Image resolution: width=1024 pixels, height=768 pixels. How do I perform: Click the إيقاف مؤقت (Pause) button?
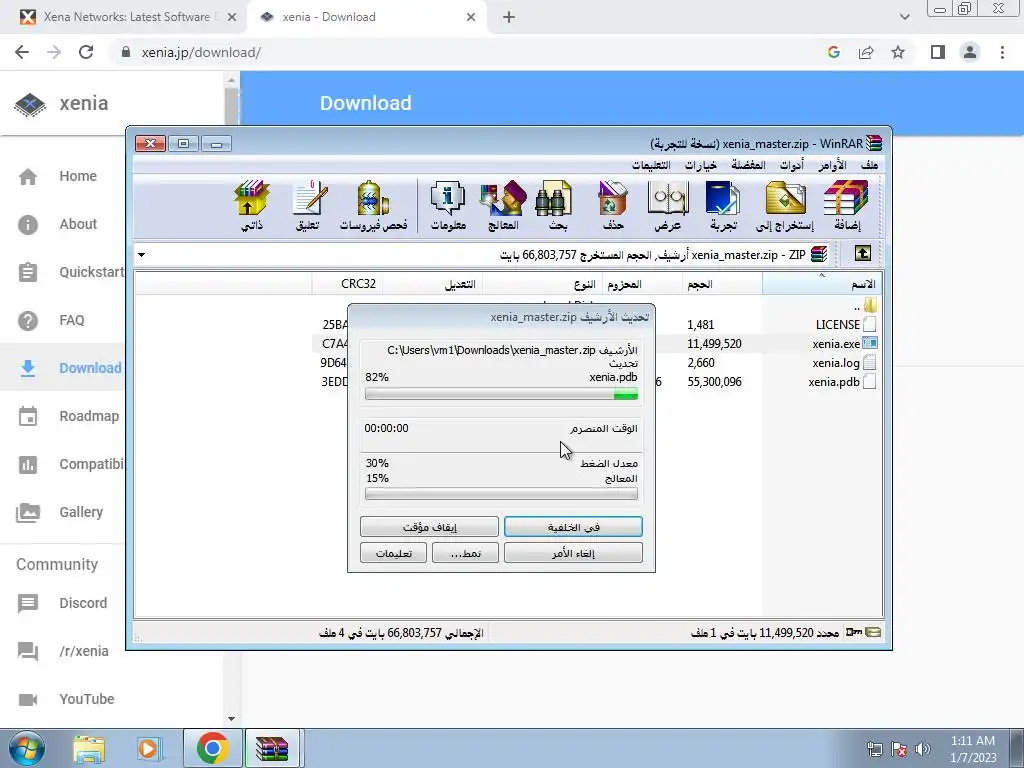[x=429, y=527]
